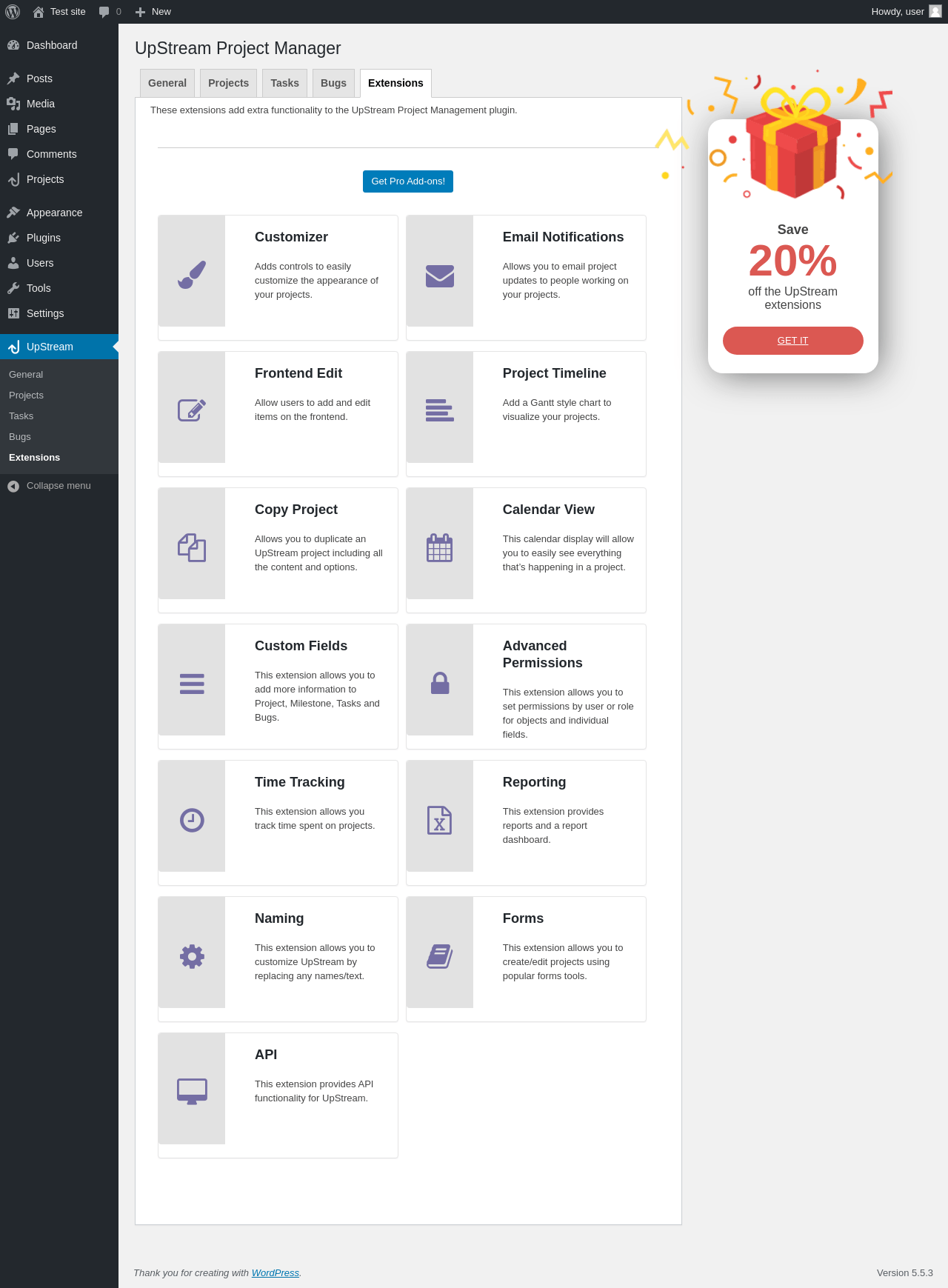
Task: Click the Tools wrench icon in sidebar
Action: pyautogui.click(x=13, y=288)
